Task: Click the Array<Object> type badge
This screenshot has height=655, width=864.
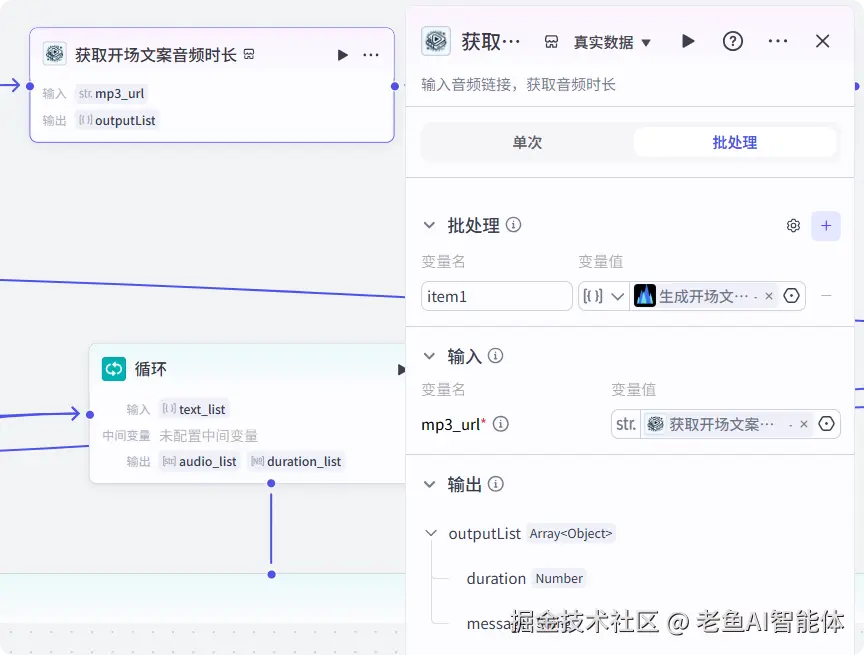Action: [570, 533]
